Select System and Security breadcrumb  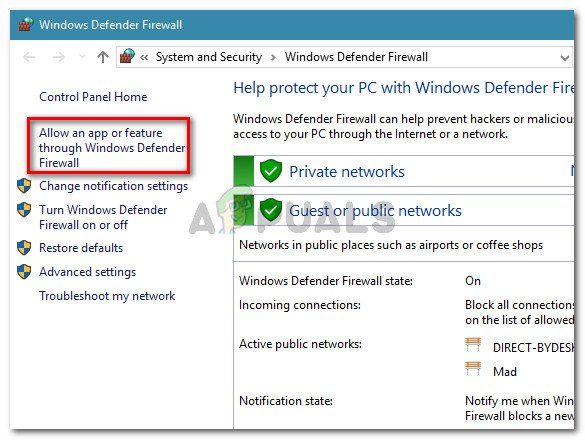tap(209, 57)
